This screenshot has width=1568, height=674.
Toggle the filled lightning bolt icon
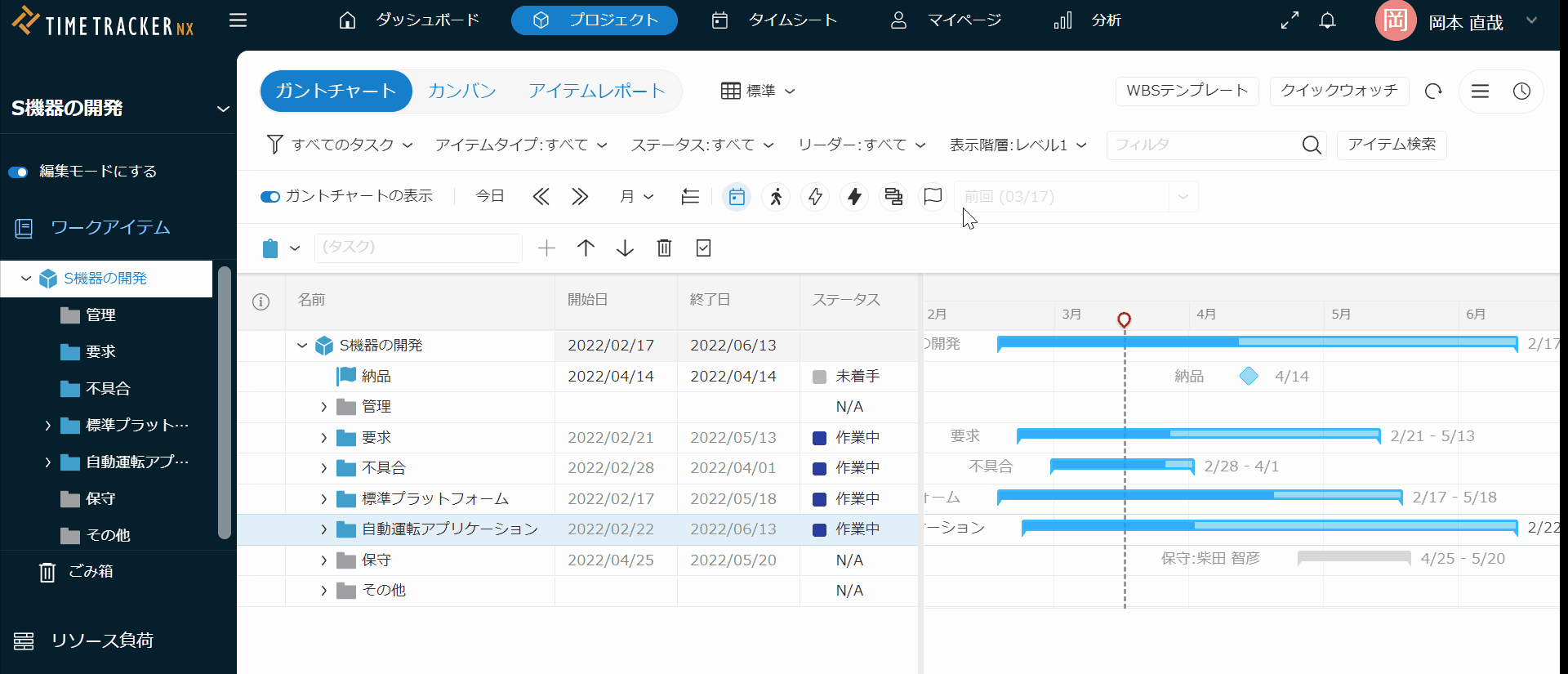pyautogui.click(x=854, y=196)
